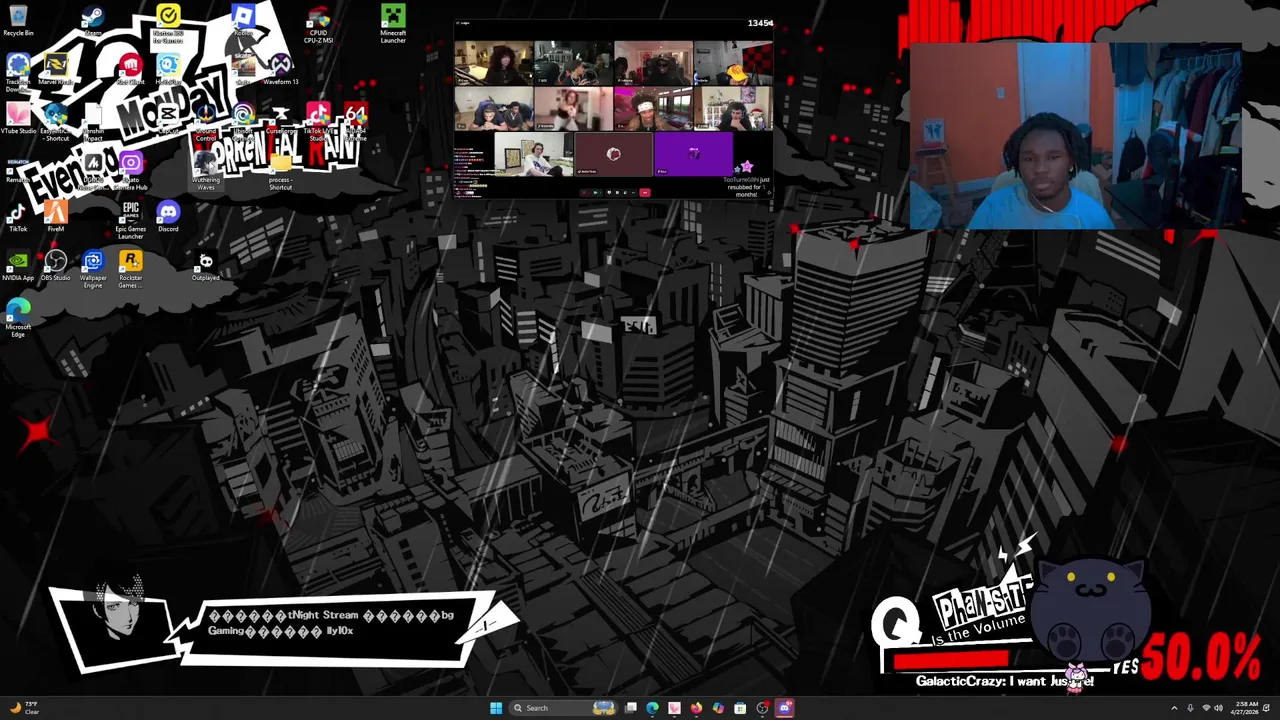Switch to the Discord taskbar window
Viewport: 1280px width, 720px height.
coord(785,708)
